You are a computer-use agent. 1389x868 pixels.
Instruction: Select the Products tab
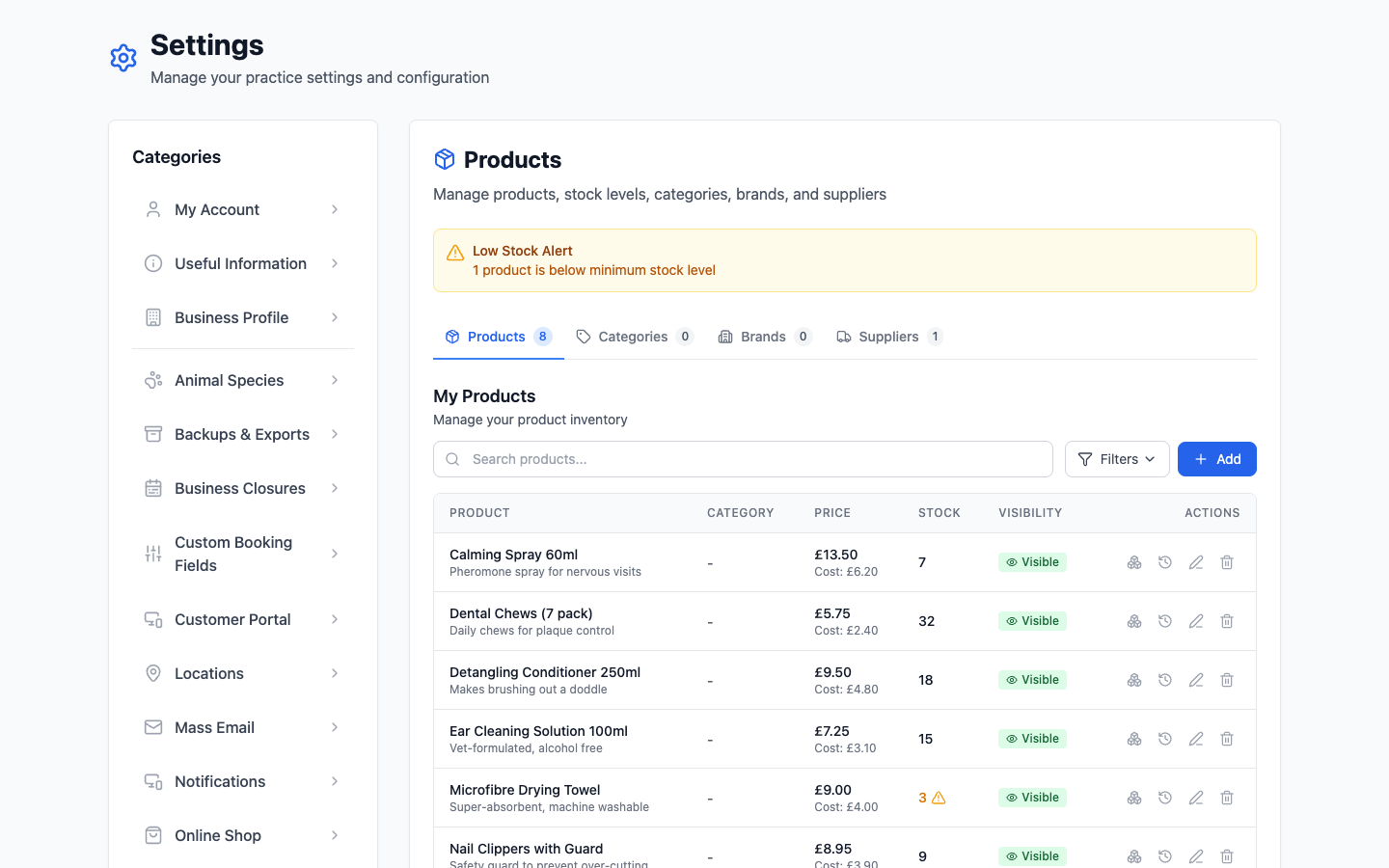(x=499, y=337)
